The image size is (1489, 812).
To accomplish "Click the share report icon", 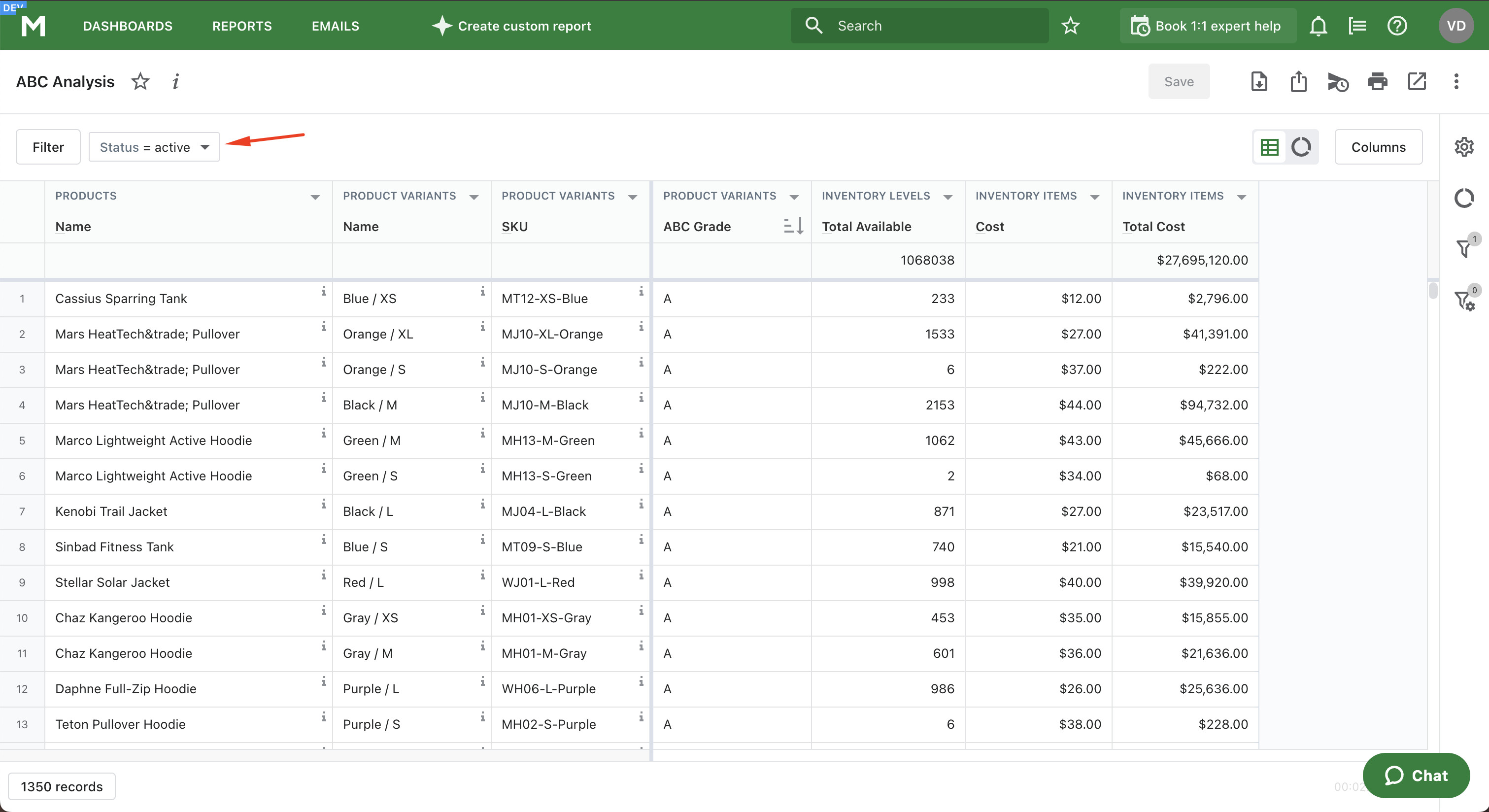I will click(1298, 81).
